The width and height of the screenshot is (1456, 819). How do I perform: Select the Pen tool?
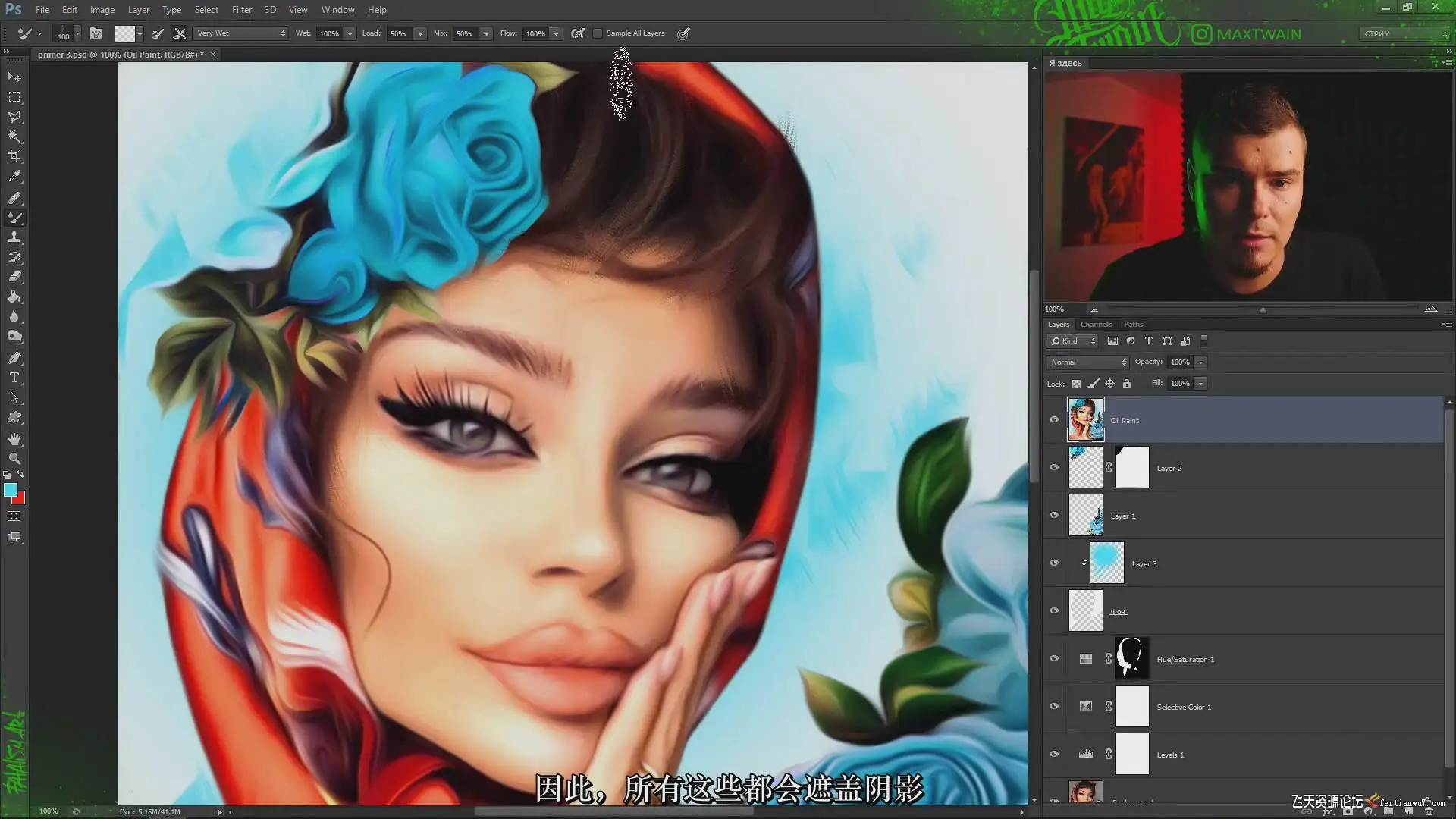point(14,357)
